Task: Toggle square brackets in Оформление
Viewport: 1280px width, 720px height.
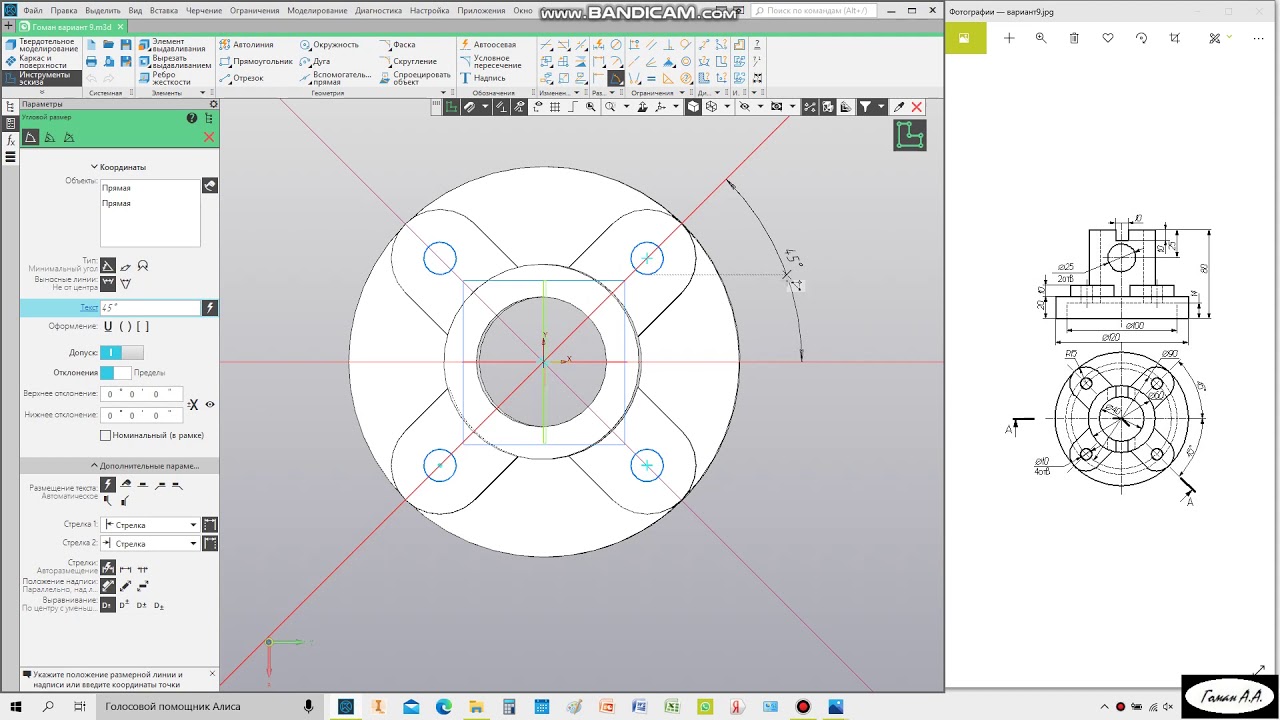Action: coord(142,326)
